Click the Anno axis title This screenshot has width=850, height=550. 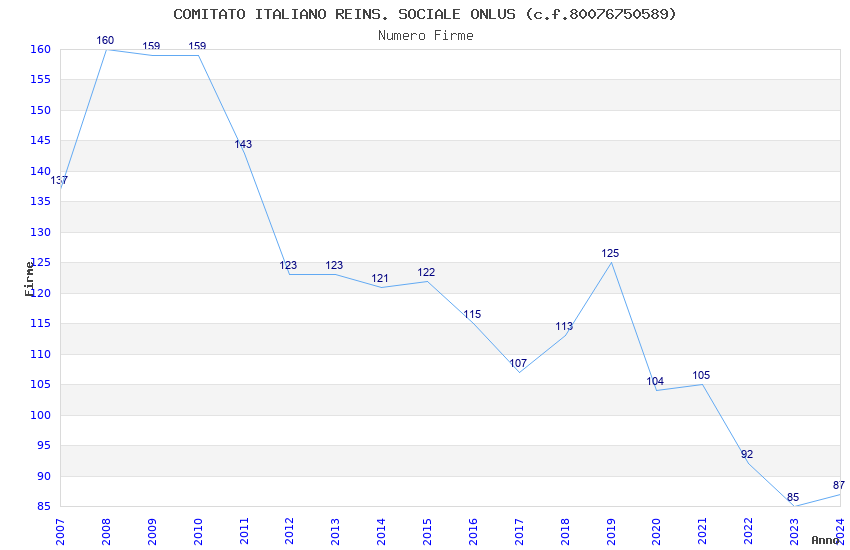[825, 540]
